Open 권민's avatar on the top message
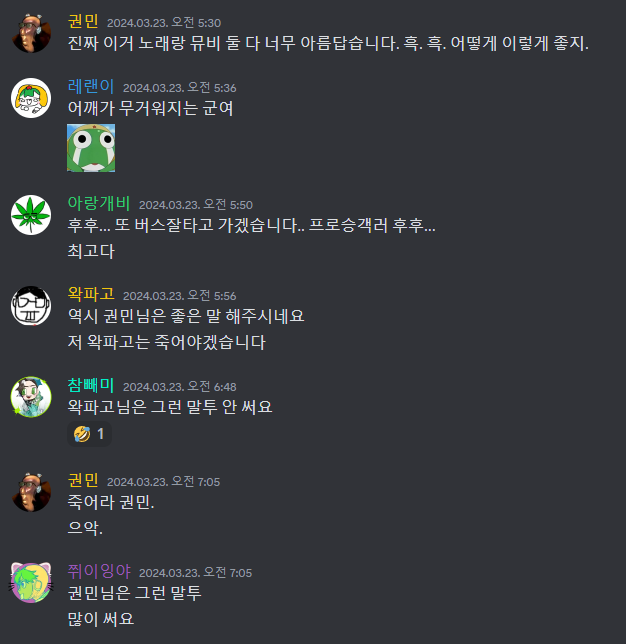 pyautogui.click(x=31, y=33)
